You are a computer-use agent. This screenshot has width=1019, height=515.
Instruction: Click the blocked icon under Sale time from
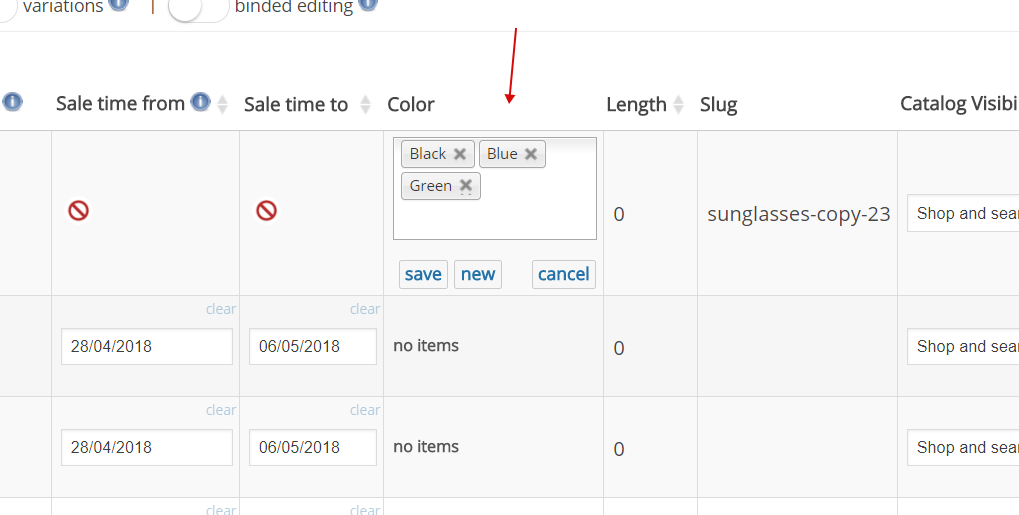point(78,211)
